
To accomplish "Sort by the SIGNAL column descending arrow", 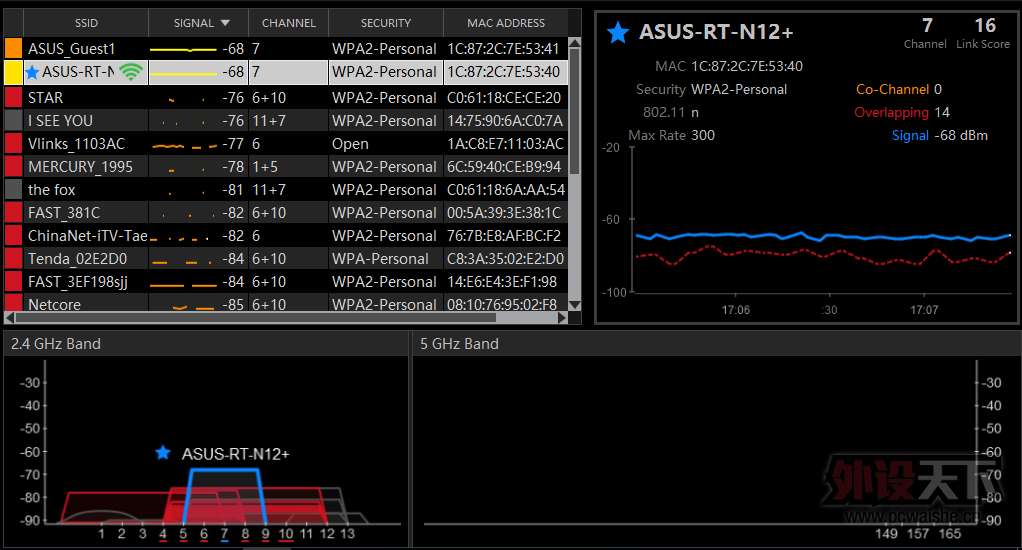I will [x=226, y=23].
